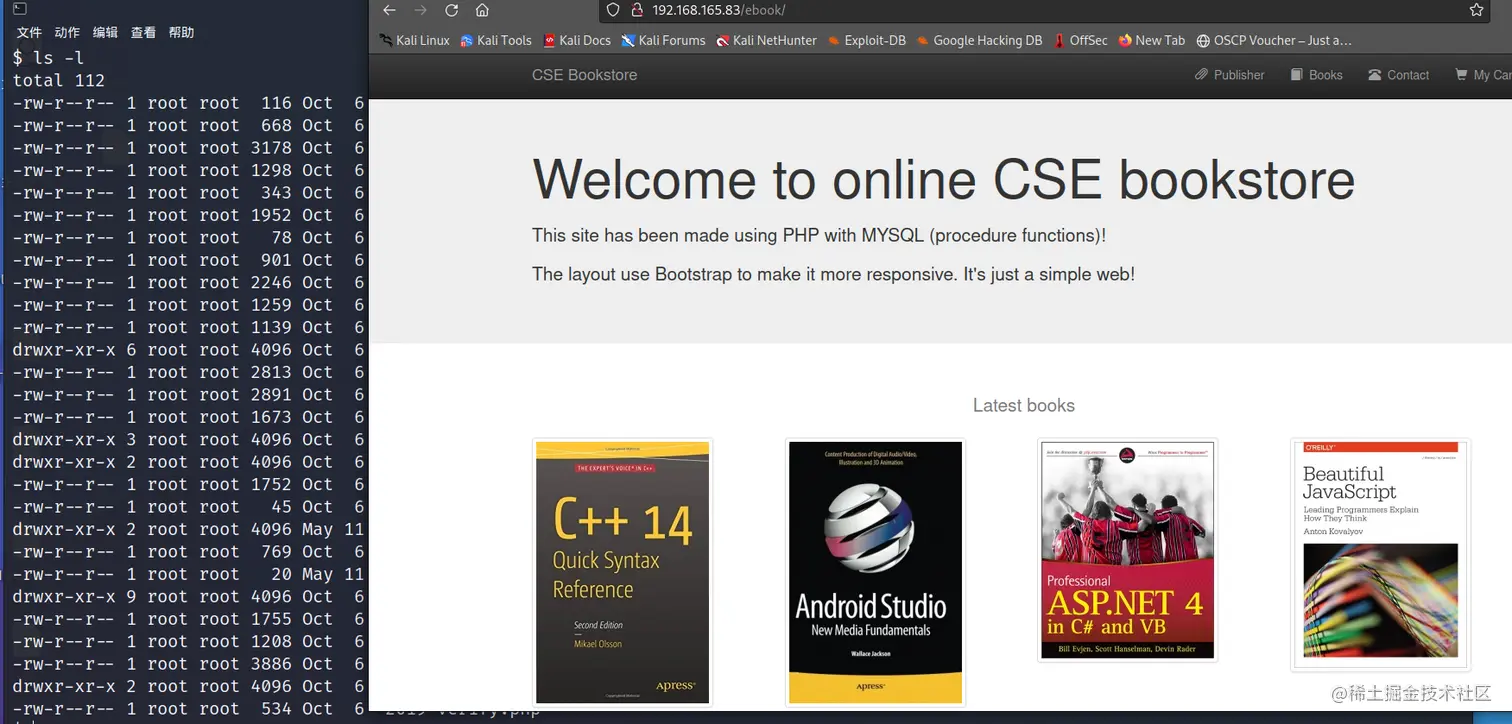Click the Publisher paperclip icon
1512x724 pixels.
[x=1201, y=75]
